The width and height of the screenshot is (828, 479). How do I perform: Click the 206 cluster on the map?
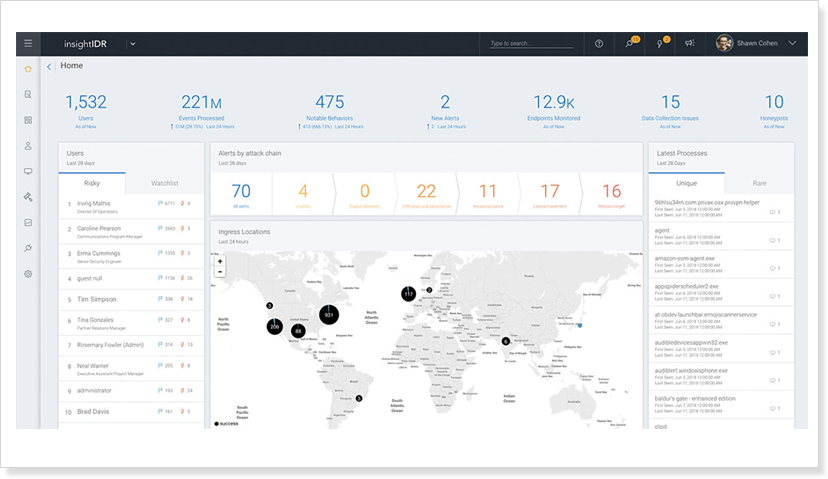coord(275,326)
